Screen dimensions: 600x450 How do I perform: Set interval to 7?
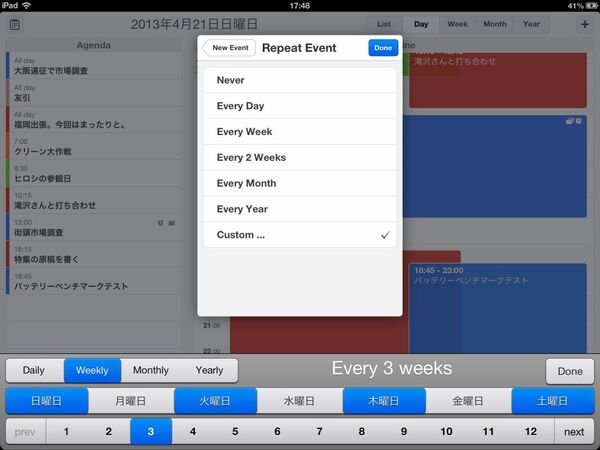pos(320,432)
